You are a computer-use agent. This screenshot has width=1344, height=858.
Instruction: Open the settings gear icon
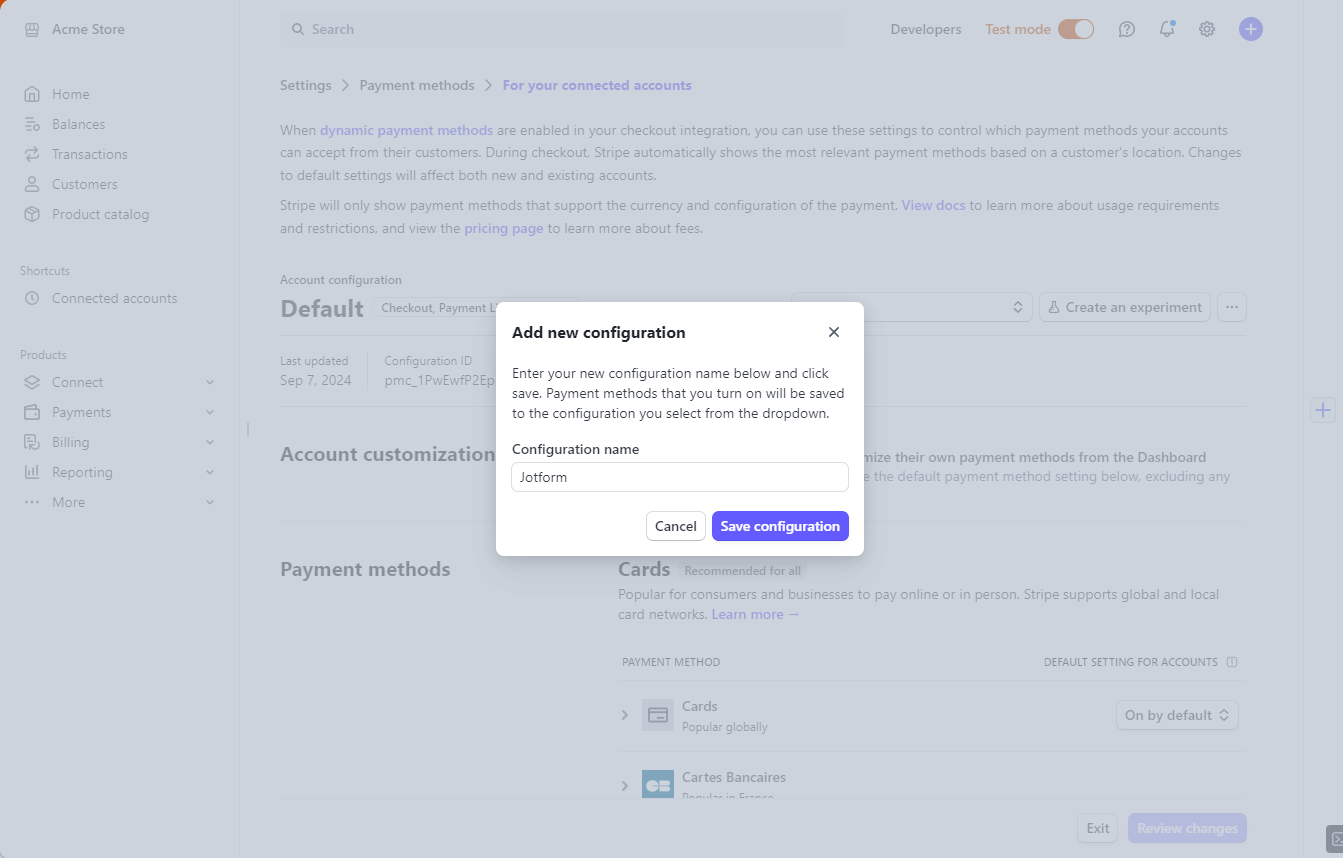[x=1207, y=29]
